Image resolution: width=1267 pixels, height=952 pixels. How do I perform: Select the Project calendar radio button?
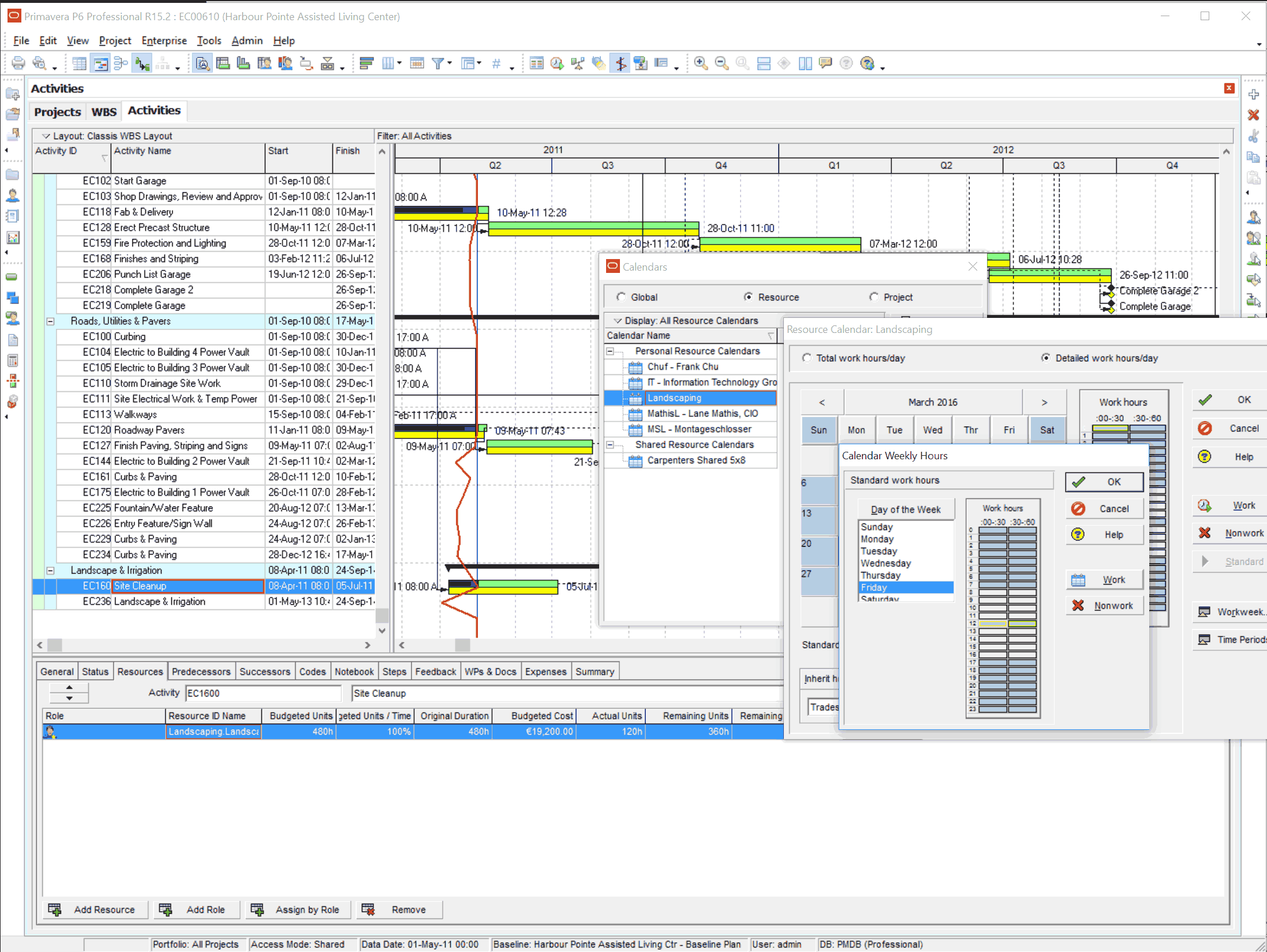pyautogui.click(x=874, y=297)
